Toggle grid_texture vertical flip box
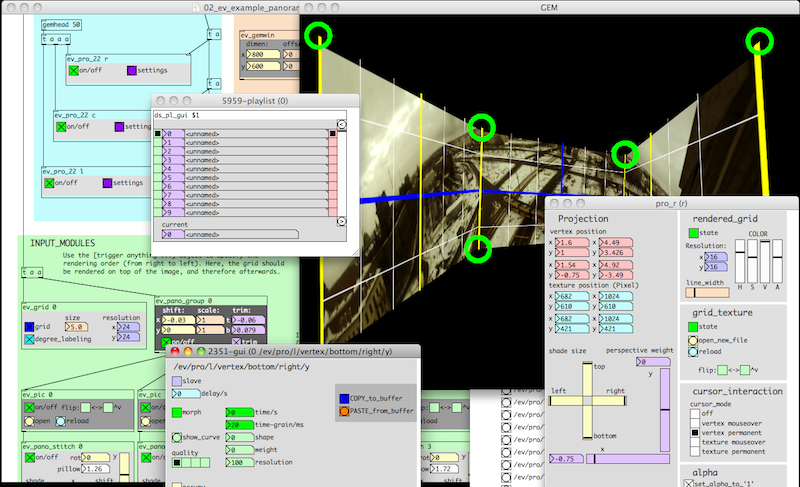The height and width of the screenshot is (487, 800). [x=745, y=370]
